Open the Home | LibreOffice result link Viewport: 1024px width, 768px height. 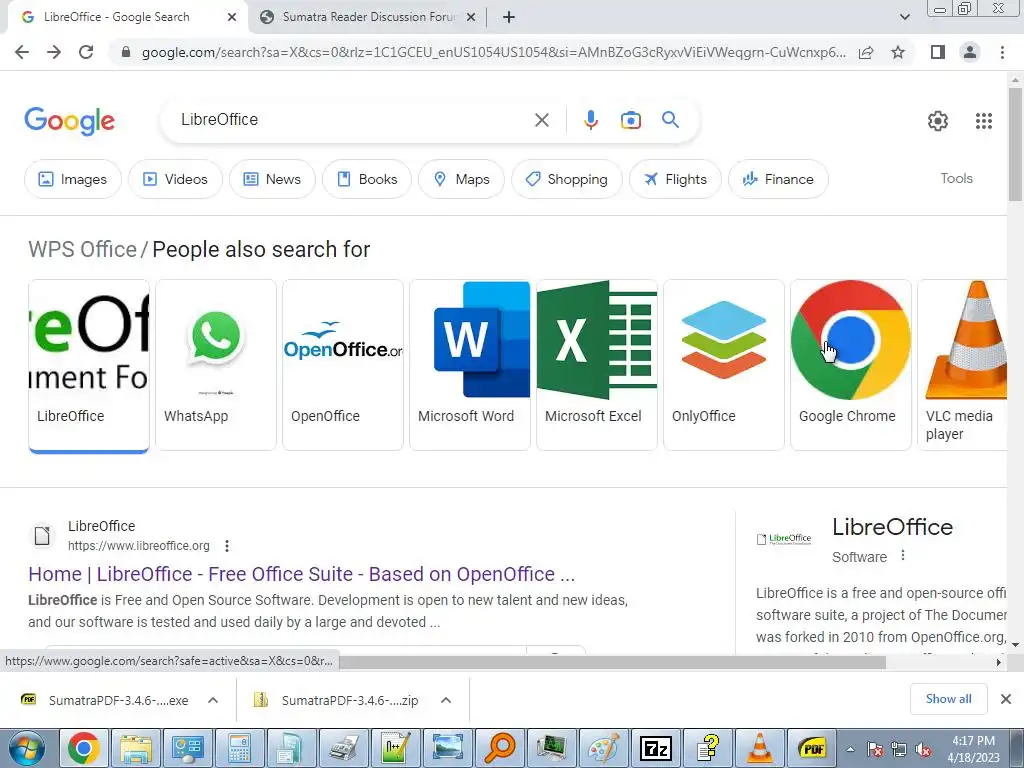302,574
